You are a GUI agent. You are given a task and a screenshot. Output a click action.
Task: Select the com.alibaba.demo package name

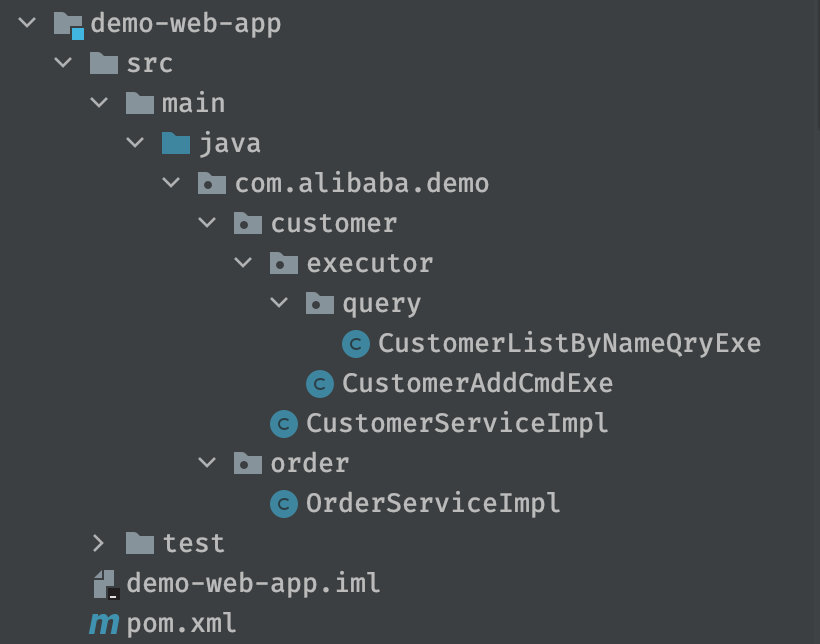[x=362, y=183]
